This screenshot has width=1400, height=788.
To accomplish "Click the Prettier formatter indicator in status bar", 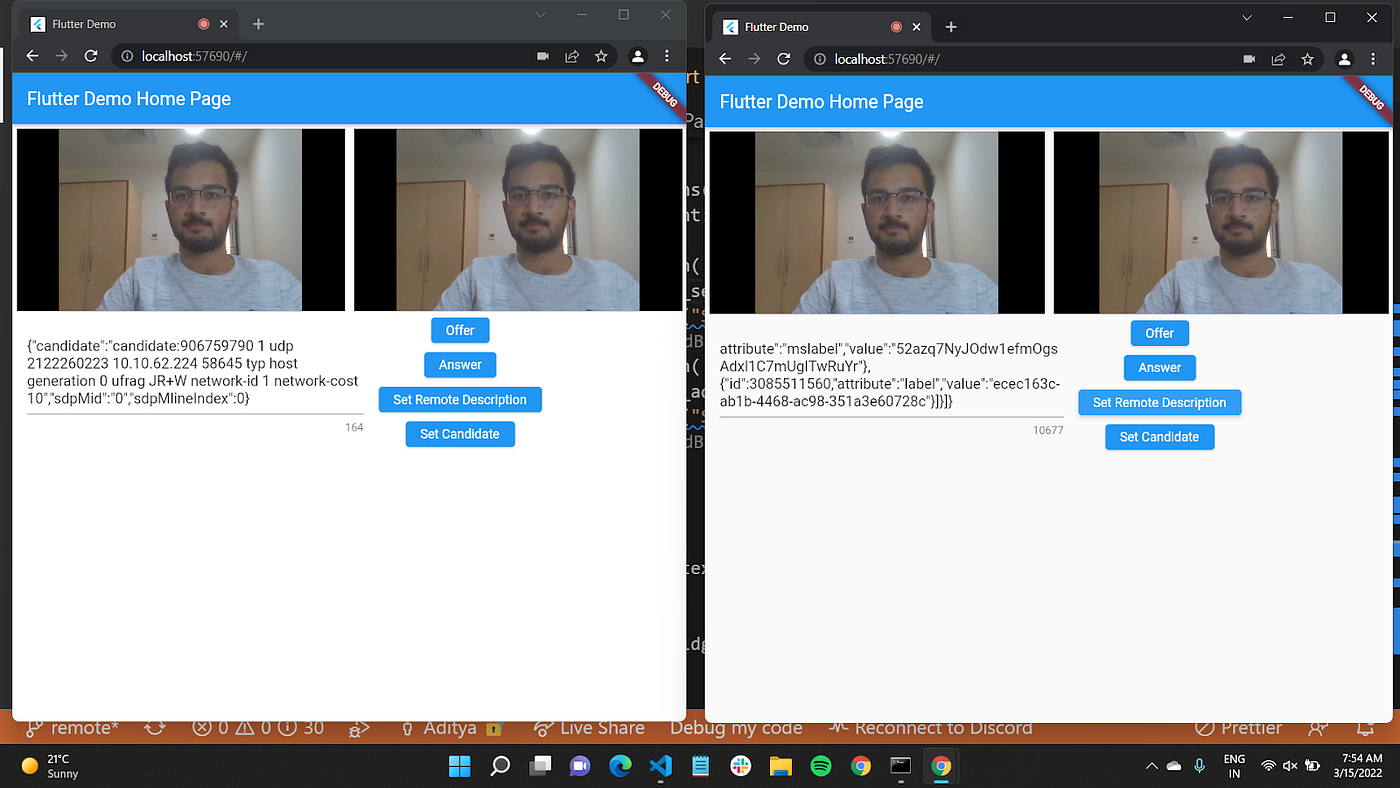I will [x=1238, y=727].
